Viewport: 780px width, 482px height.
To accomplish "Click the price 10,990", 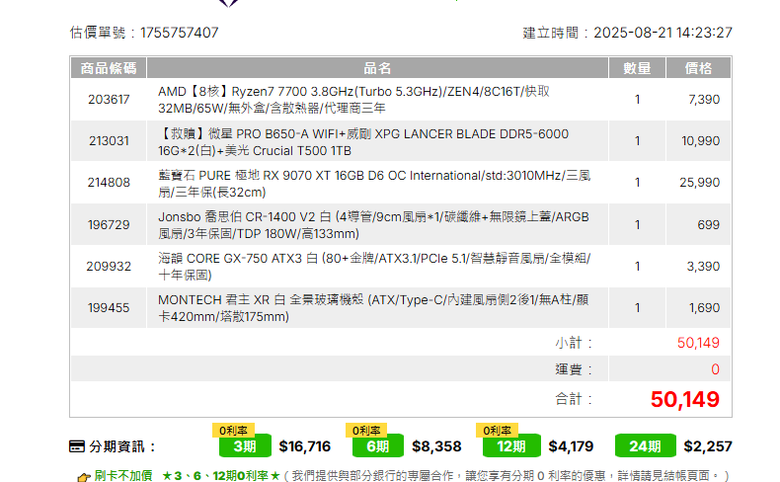I will pos(700,141).
